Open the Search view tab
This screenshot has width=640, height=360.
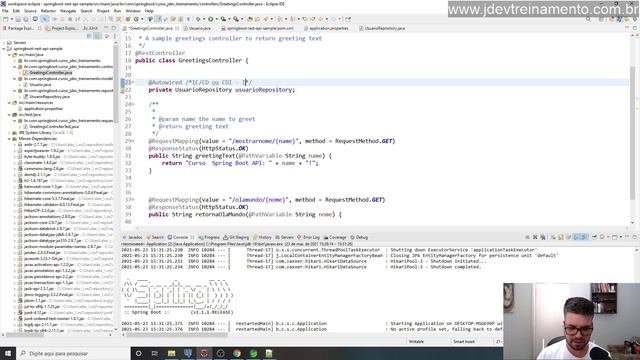[155, 237]
